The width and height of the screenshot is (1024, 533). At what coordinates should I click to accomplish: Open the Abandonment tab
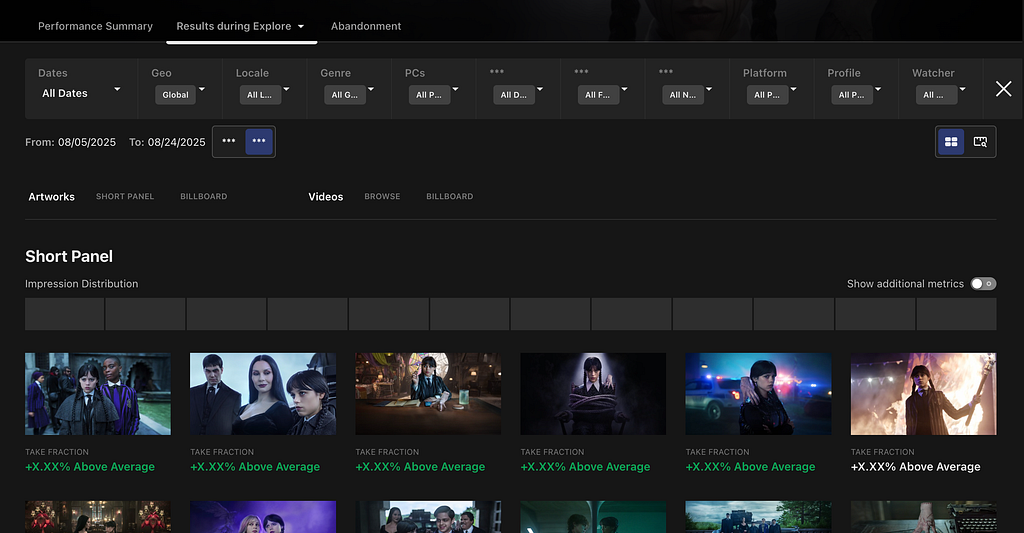point(366,26)
